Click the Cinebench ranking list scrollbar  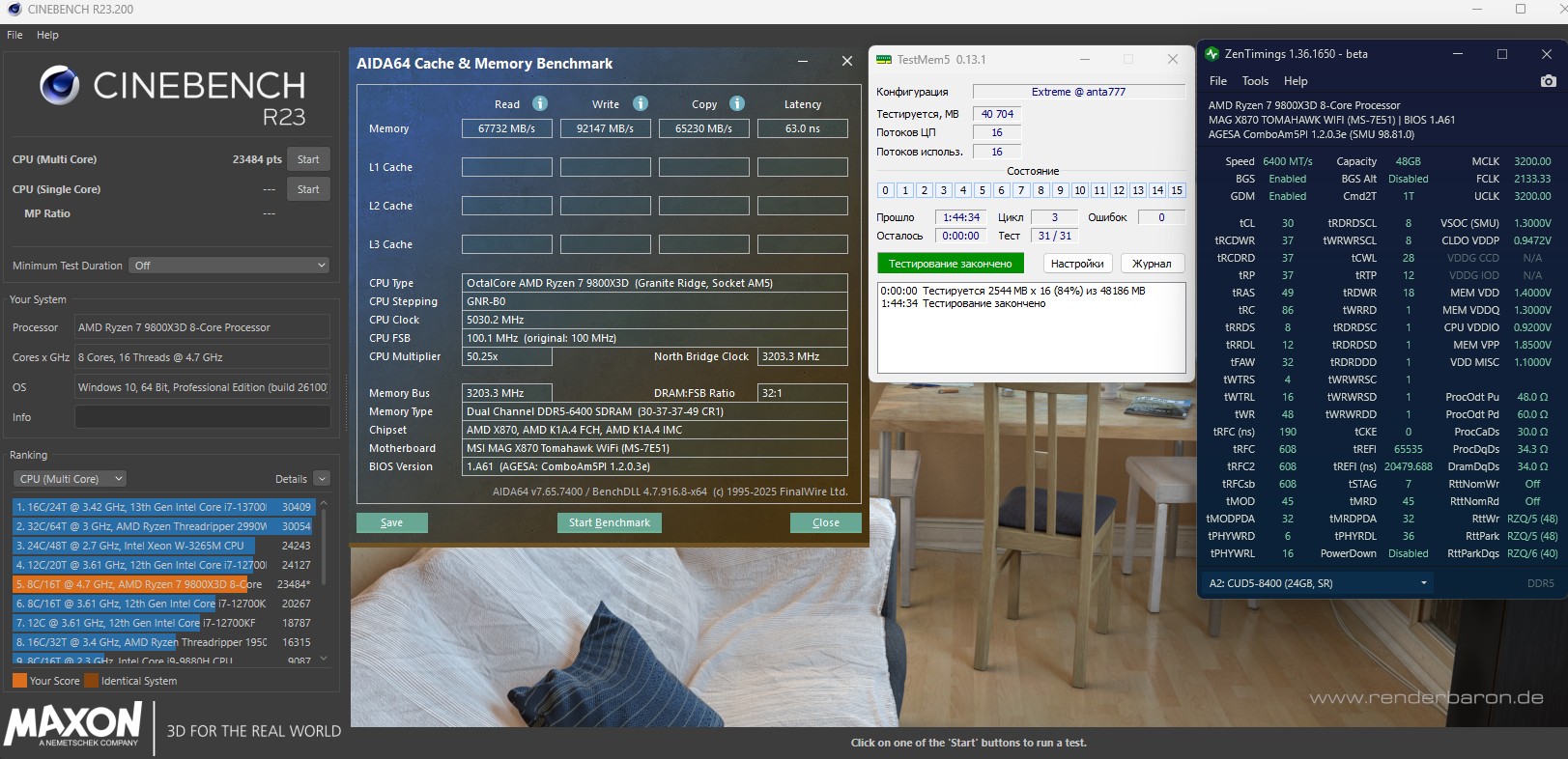tap(324, 547)
